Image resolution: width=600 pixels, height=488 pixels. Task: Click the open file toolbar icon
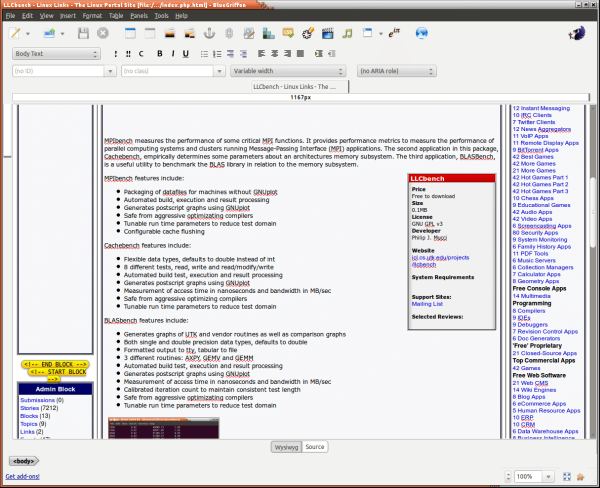click(x=49, y=33)
